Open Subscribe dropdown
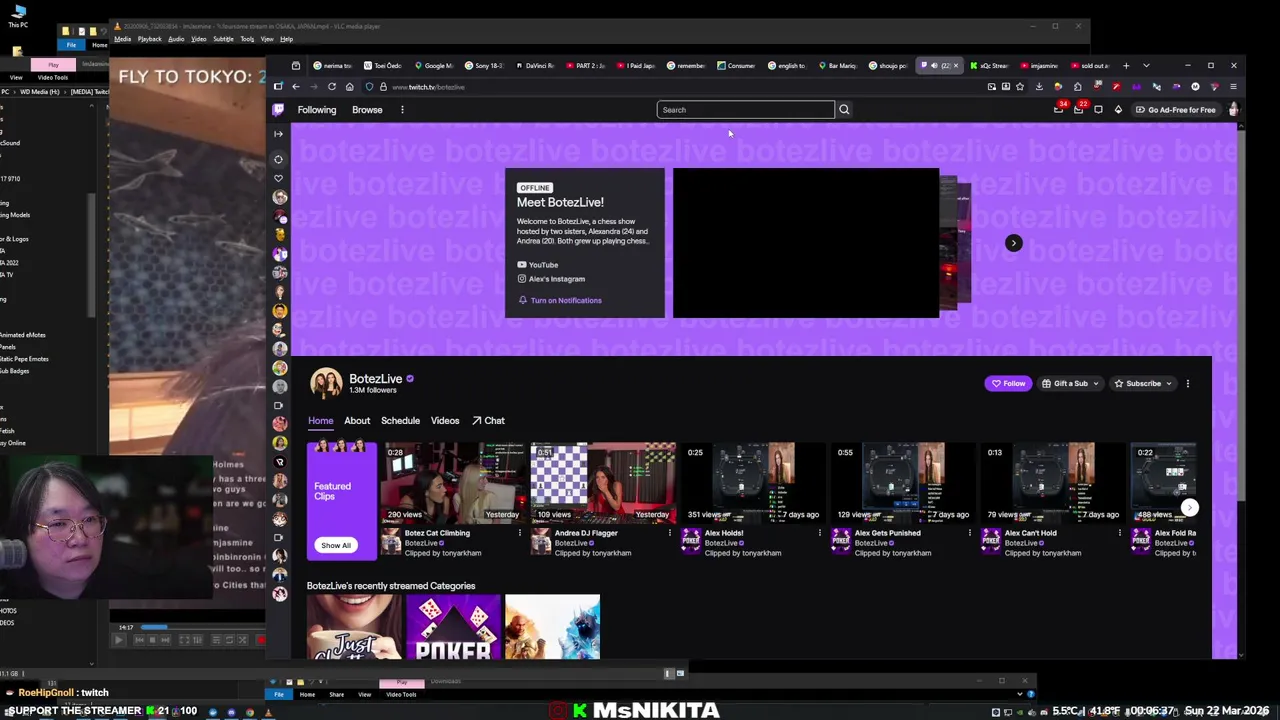The width and height of the screenshot is (1280, 720). 1143,383
